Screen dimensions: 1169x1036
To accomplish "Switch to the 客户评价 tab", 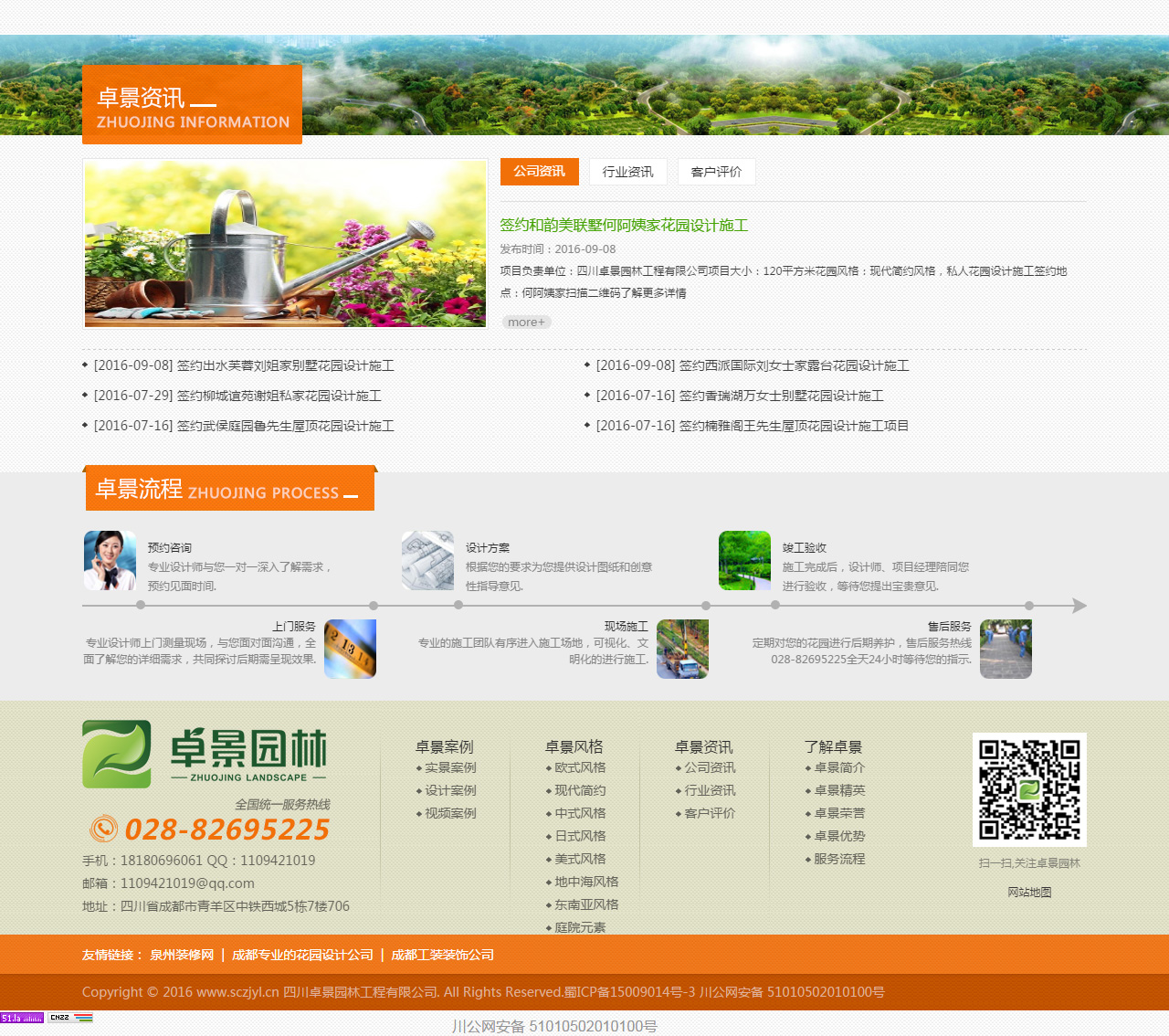I will (x=716, y=172).
